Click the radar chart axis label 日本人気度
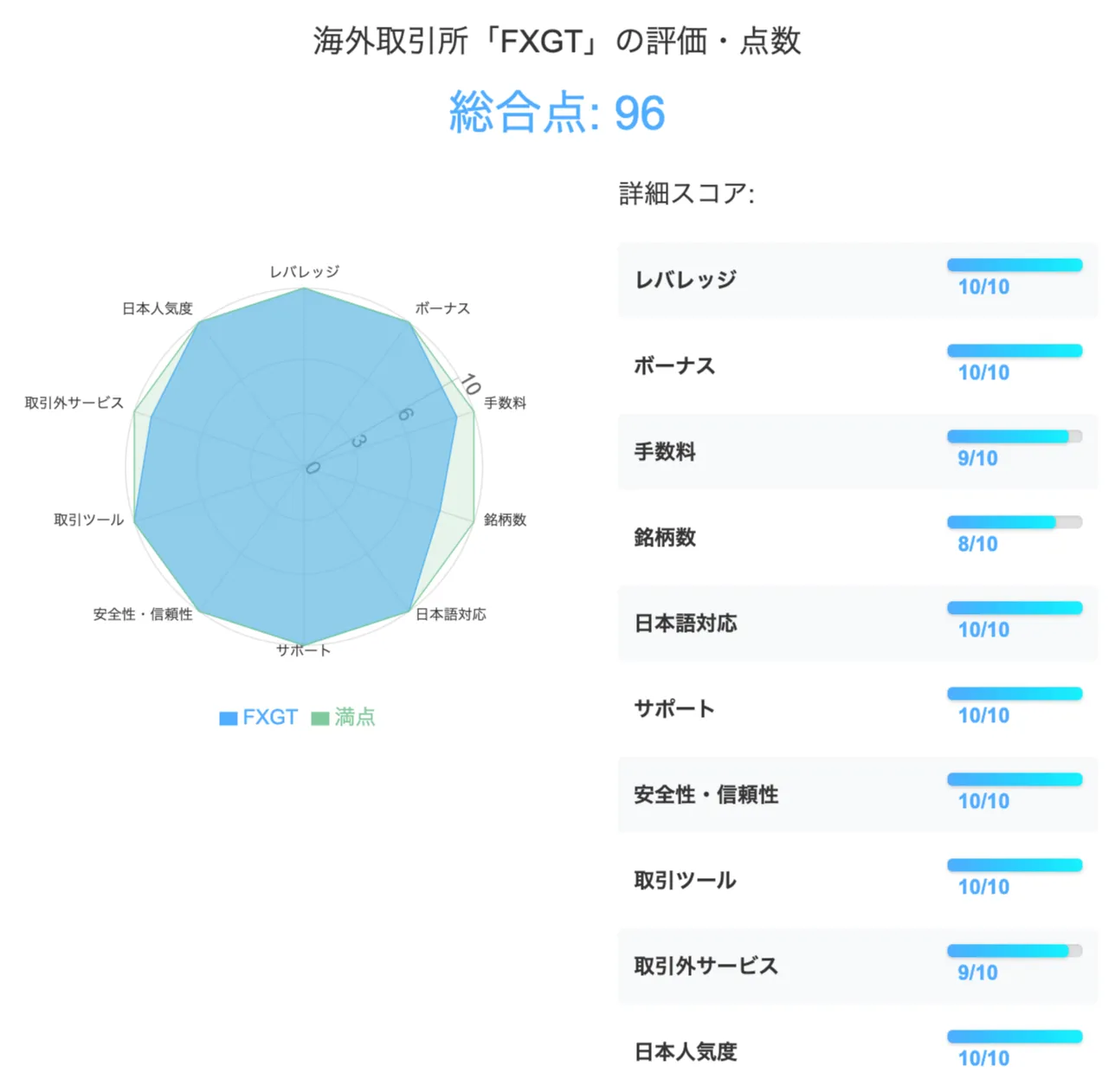 [x=158, y=308]
